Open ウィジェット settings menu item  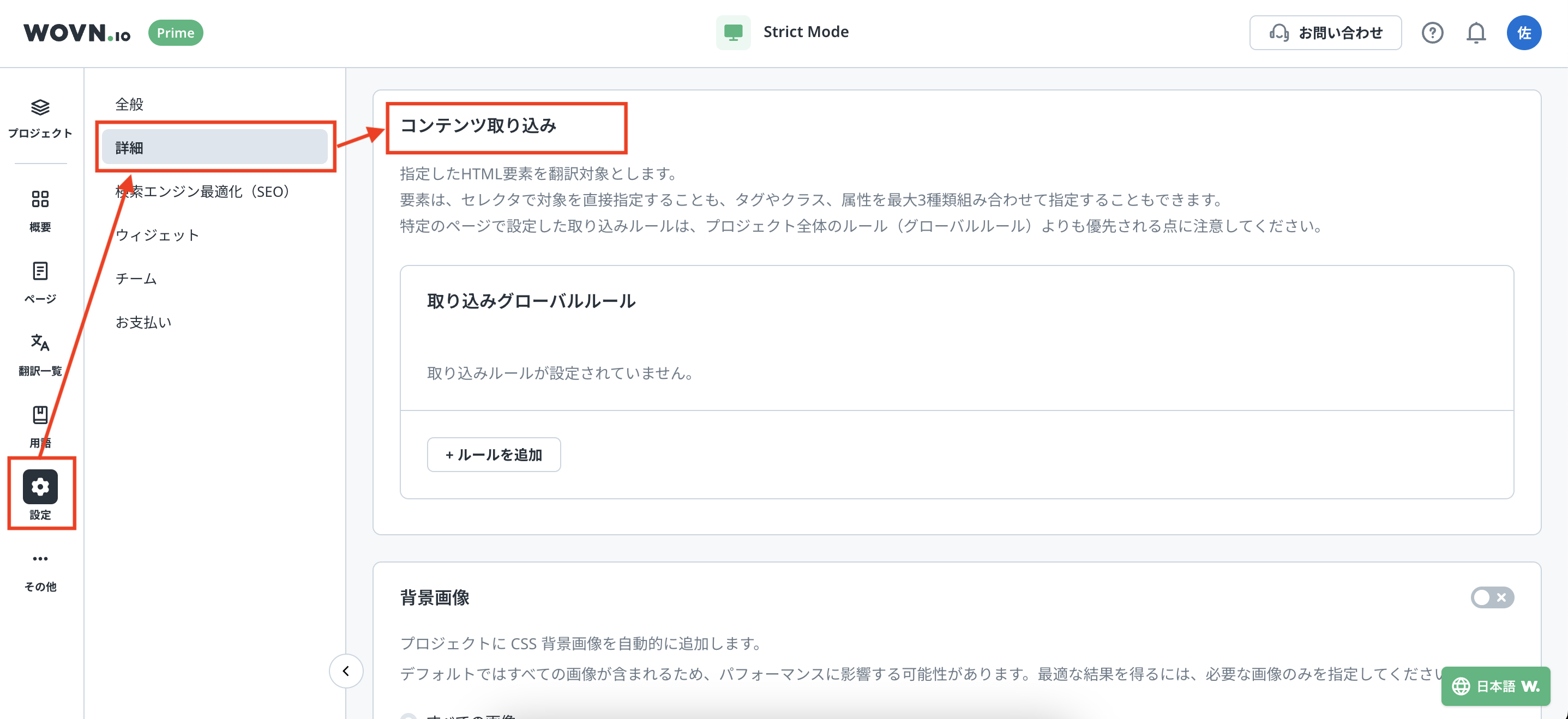pyautogui.click(x=158, y=235)
